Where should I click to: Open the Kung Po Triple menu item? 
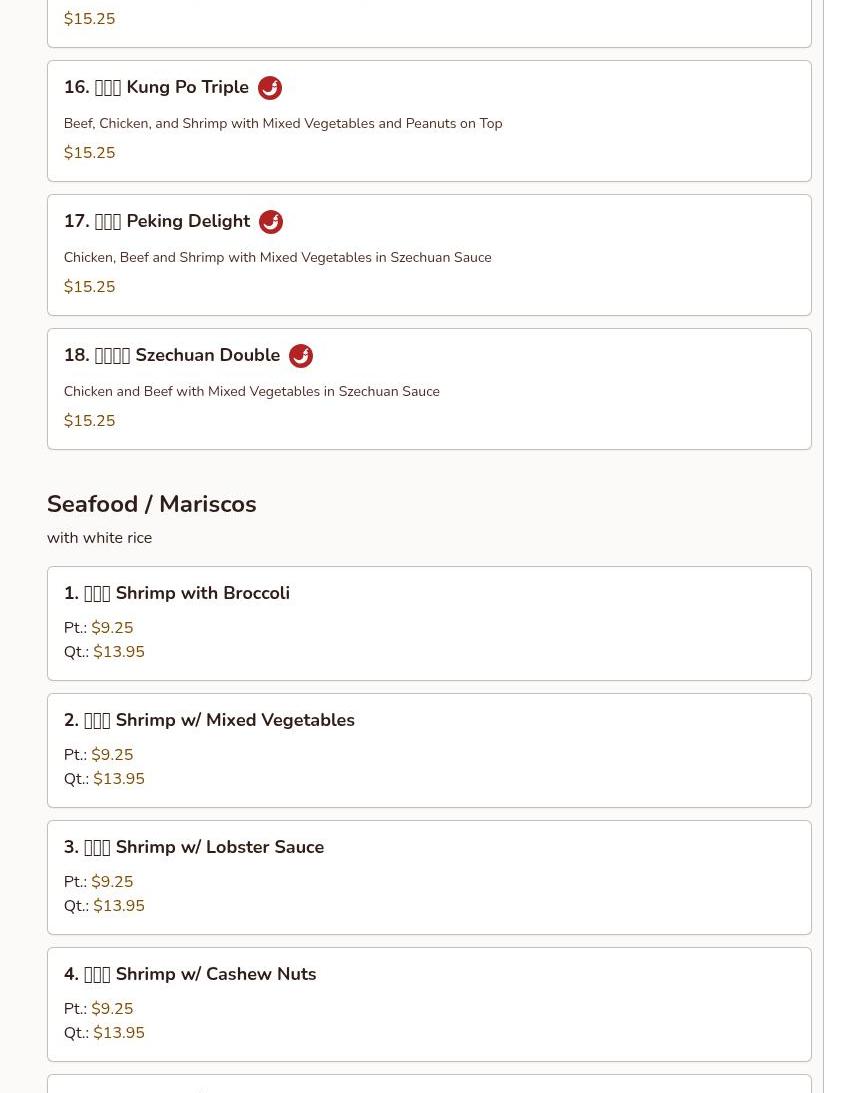click(x=156, y=88)
